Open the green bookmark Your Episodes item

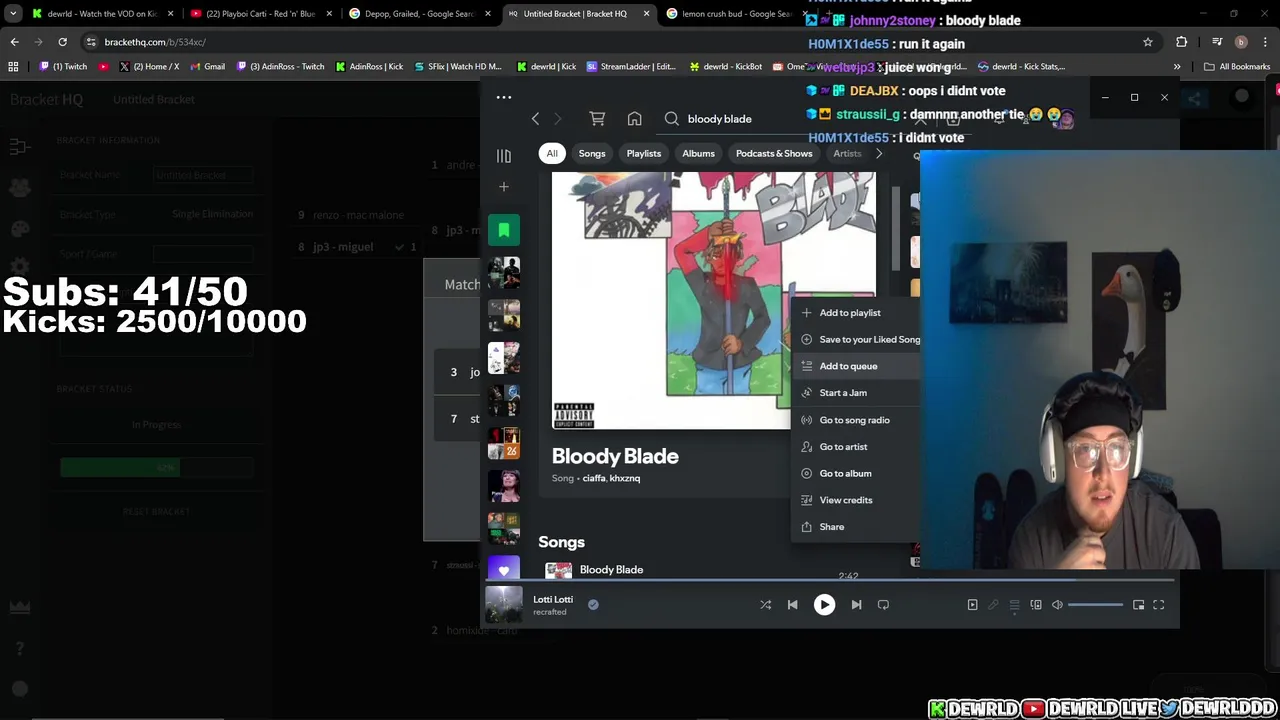(504, 230)
